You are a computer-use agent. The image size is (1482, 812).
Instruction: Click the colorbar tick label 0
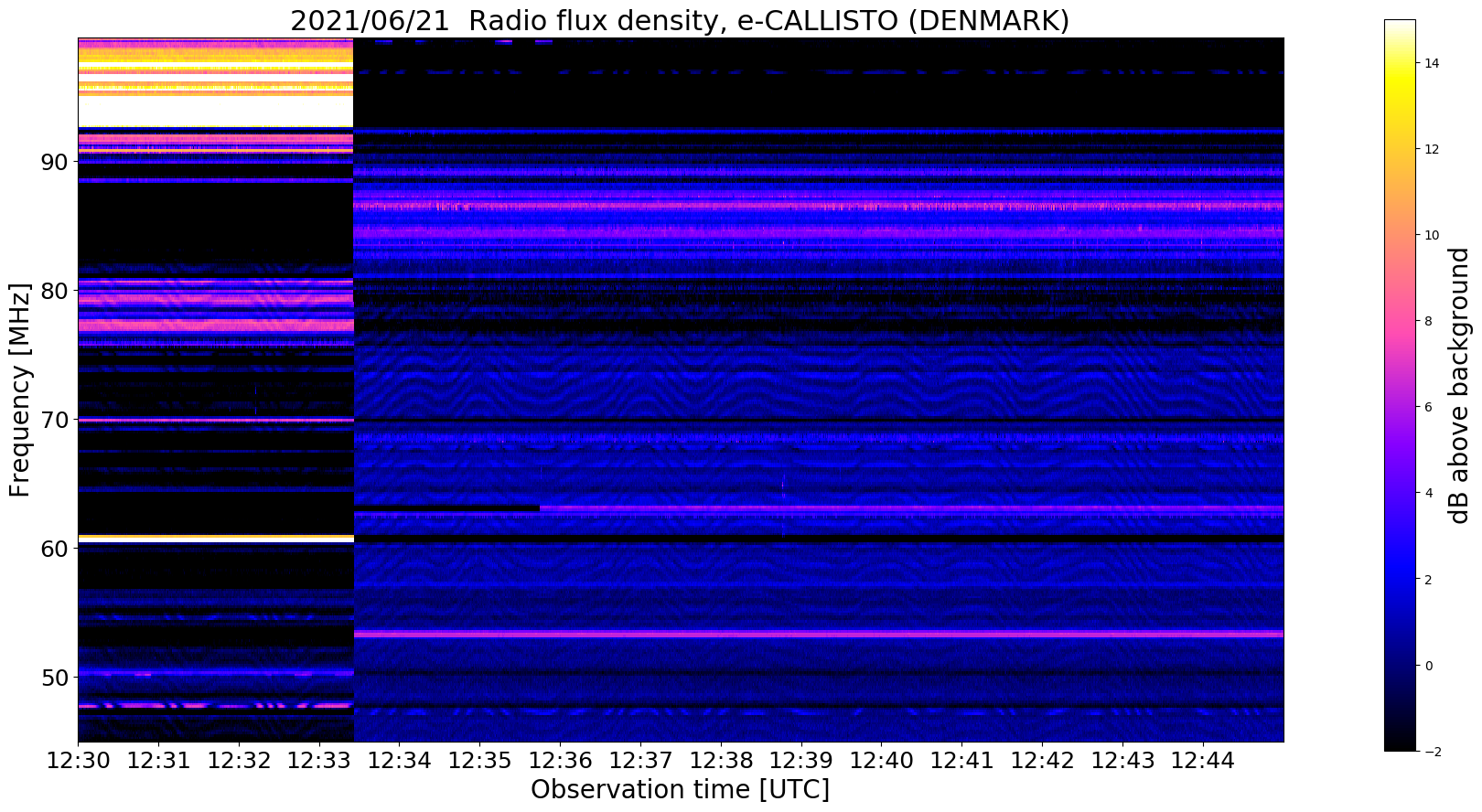1428,666
